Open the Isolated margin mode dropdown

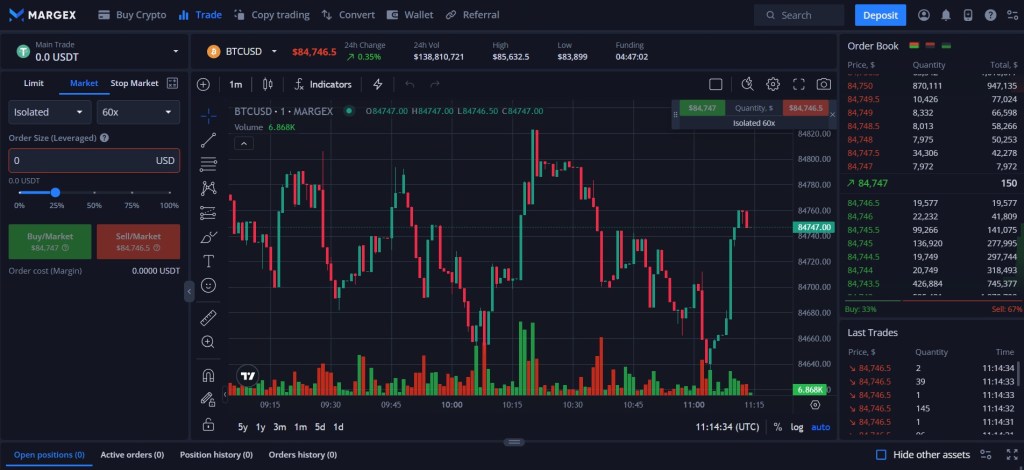[x=50, y=112]
